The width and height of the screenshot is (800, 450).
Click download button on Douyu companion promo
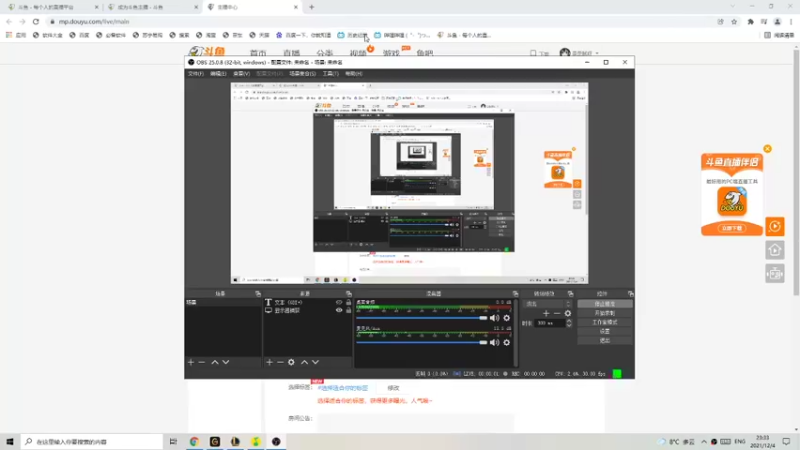pyautogui.click(x=732, y=228)
